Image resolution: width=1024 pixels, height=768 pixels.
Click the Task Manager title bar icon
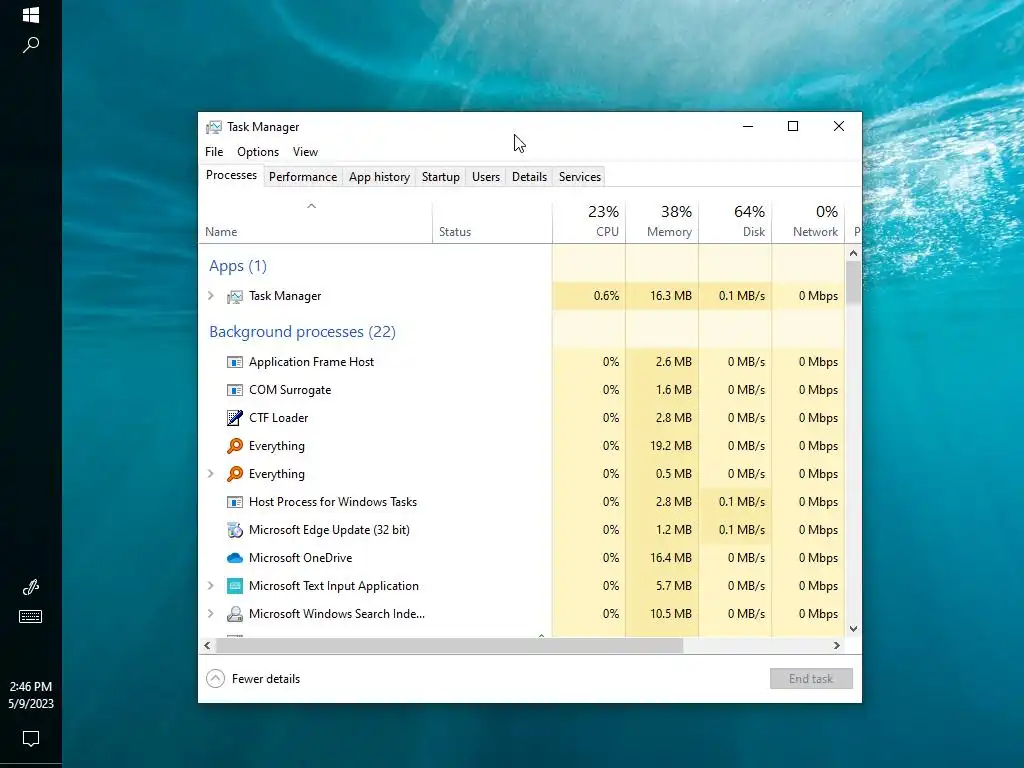coord(214,127)
